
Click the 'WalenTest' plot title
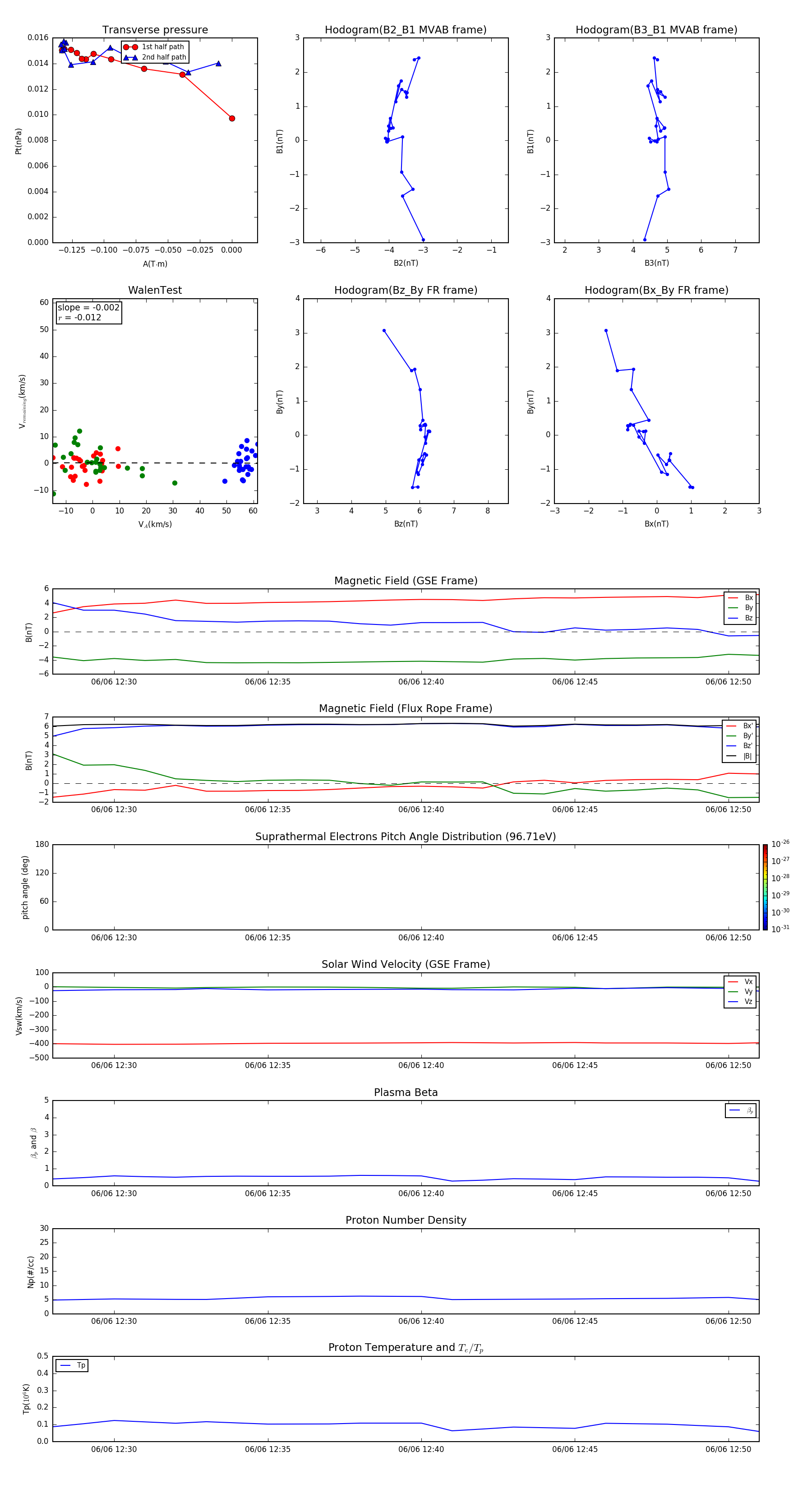tap(155, 290)
